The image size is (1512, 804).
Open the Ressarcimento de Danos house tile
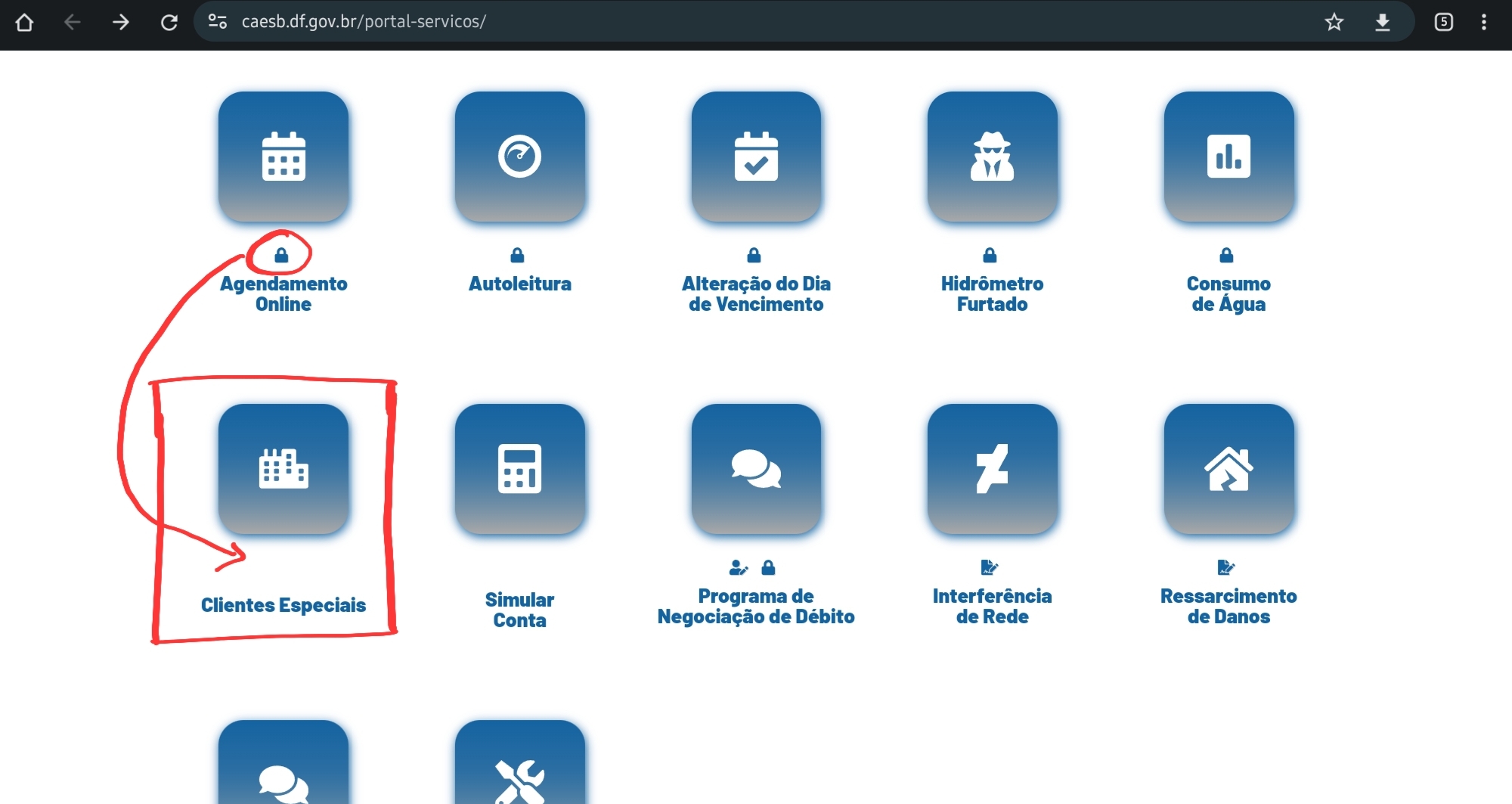pos(1229,469)
